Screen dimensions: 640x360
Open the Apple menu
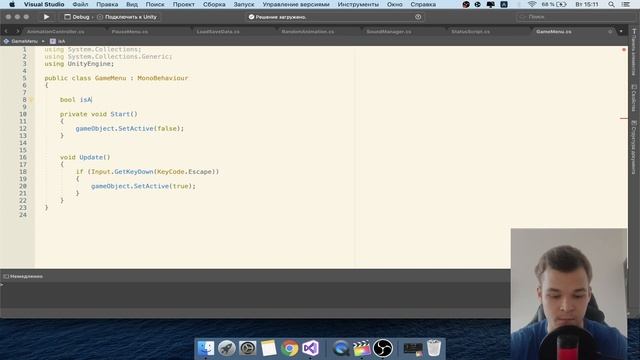pos(12,4)
